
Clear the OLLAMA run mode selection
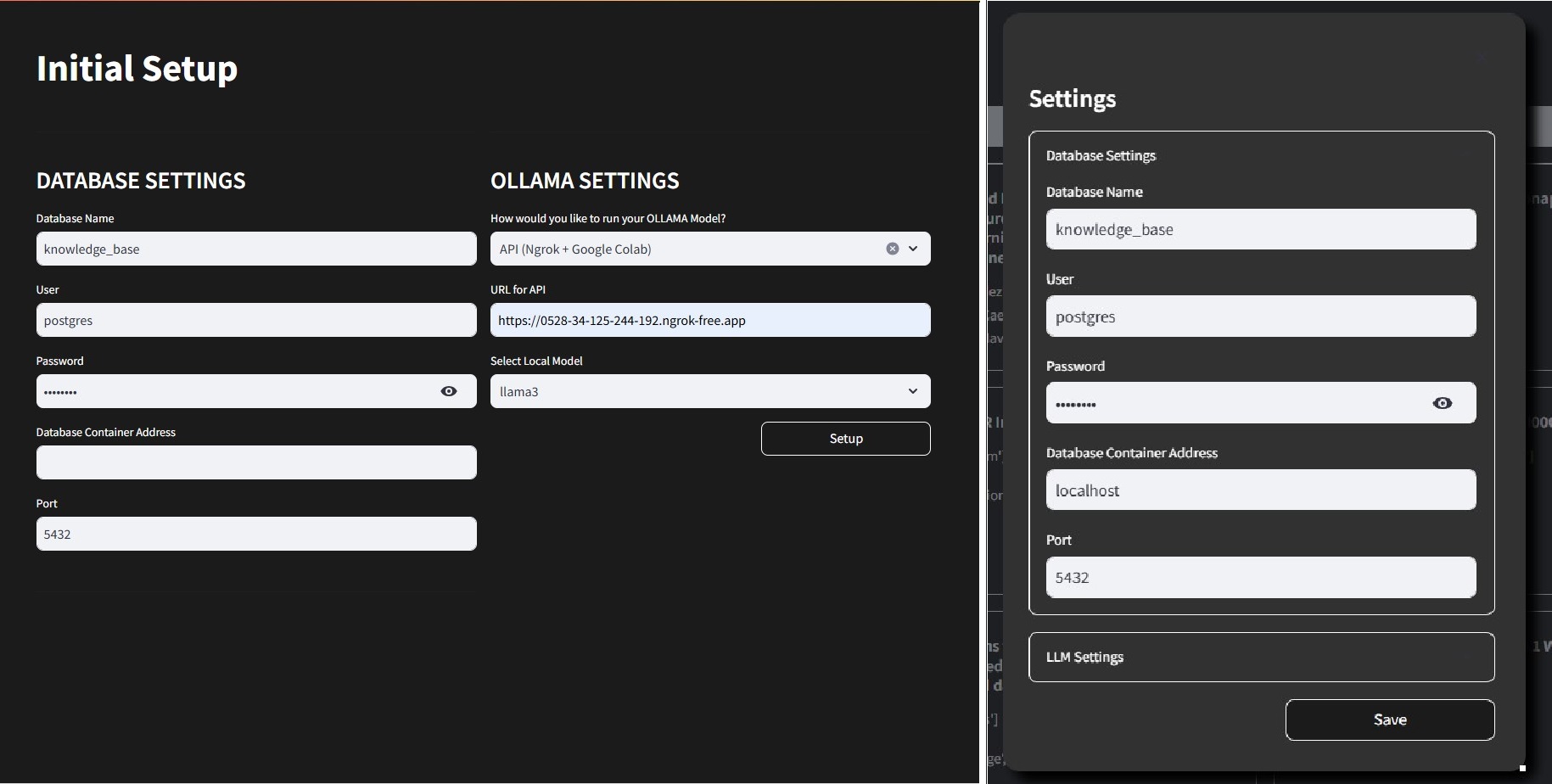(892, 249)
